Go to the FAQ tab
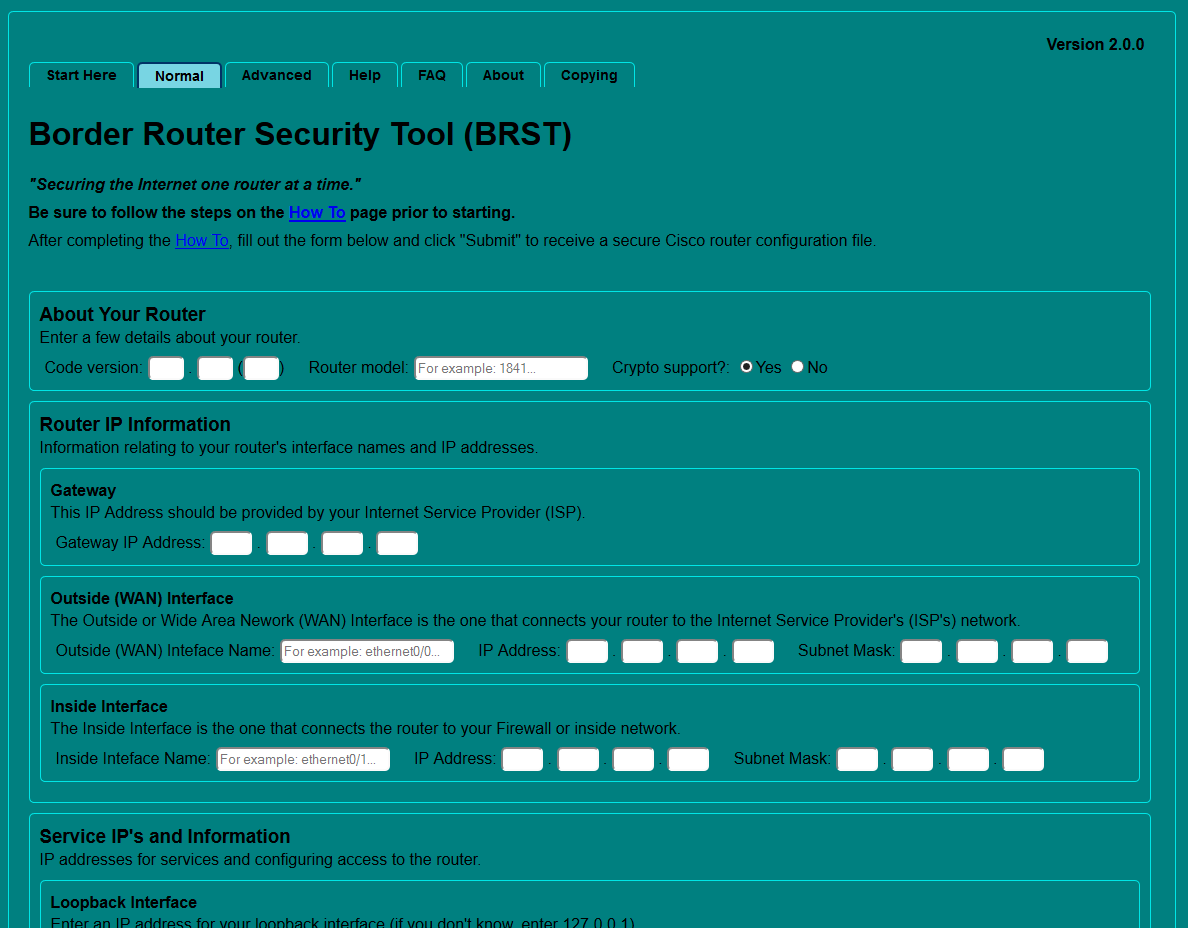 [431, 75]
